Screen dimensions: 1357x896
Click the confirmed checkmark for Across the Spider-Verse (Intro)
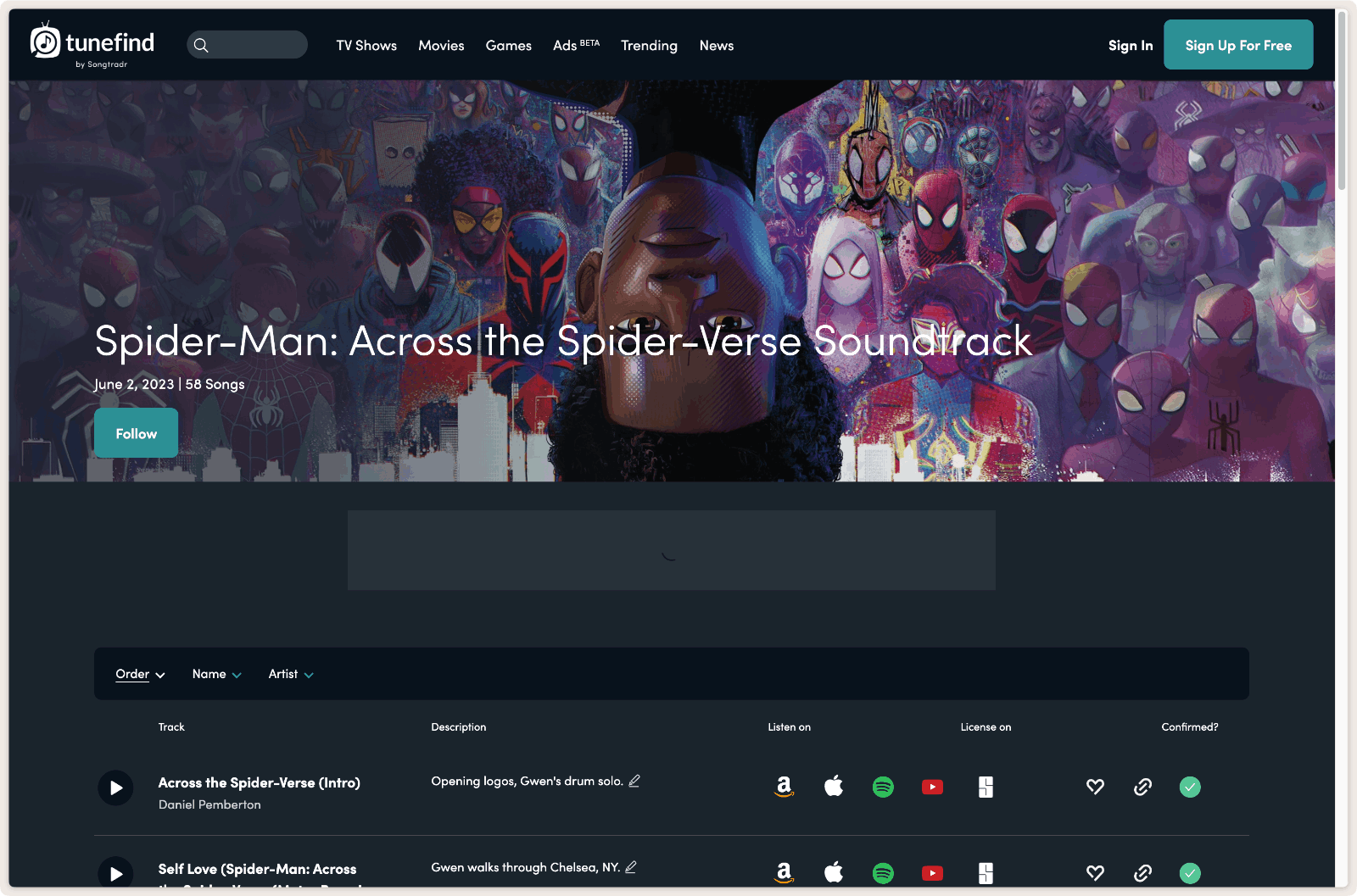pyautogui.click(x=1190, y=787)
